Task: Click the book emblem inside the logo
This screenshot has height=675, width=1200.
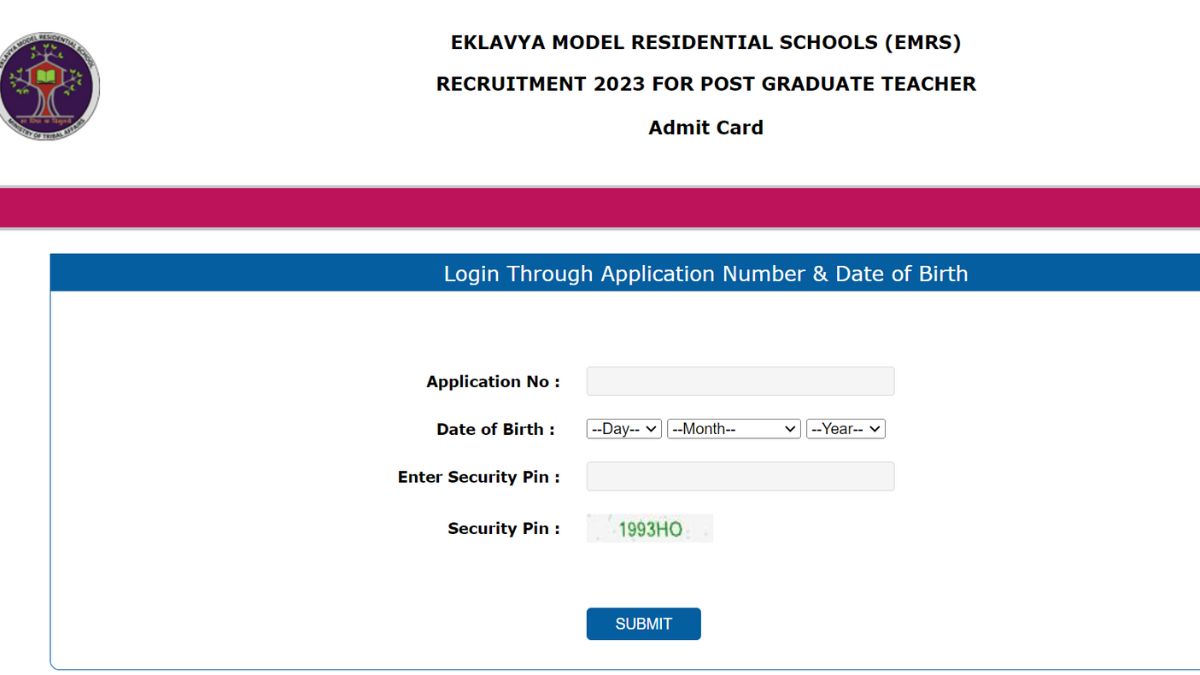Action: (x=45, y=76)
